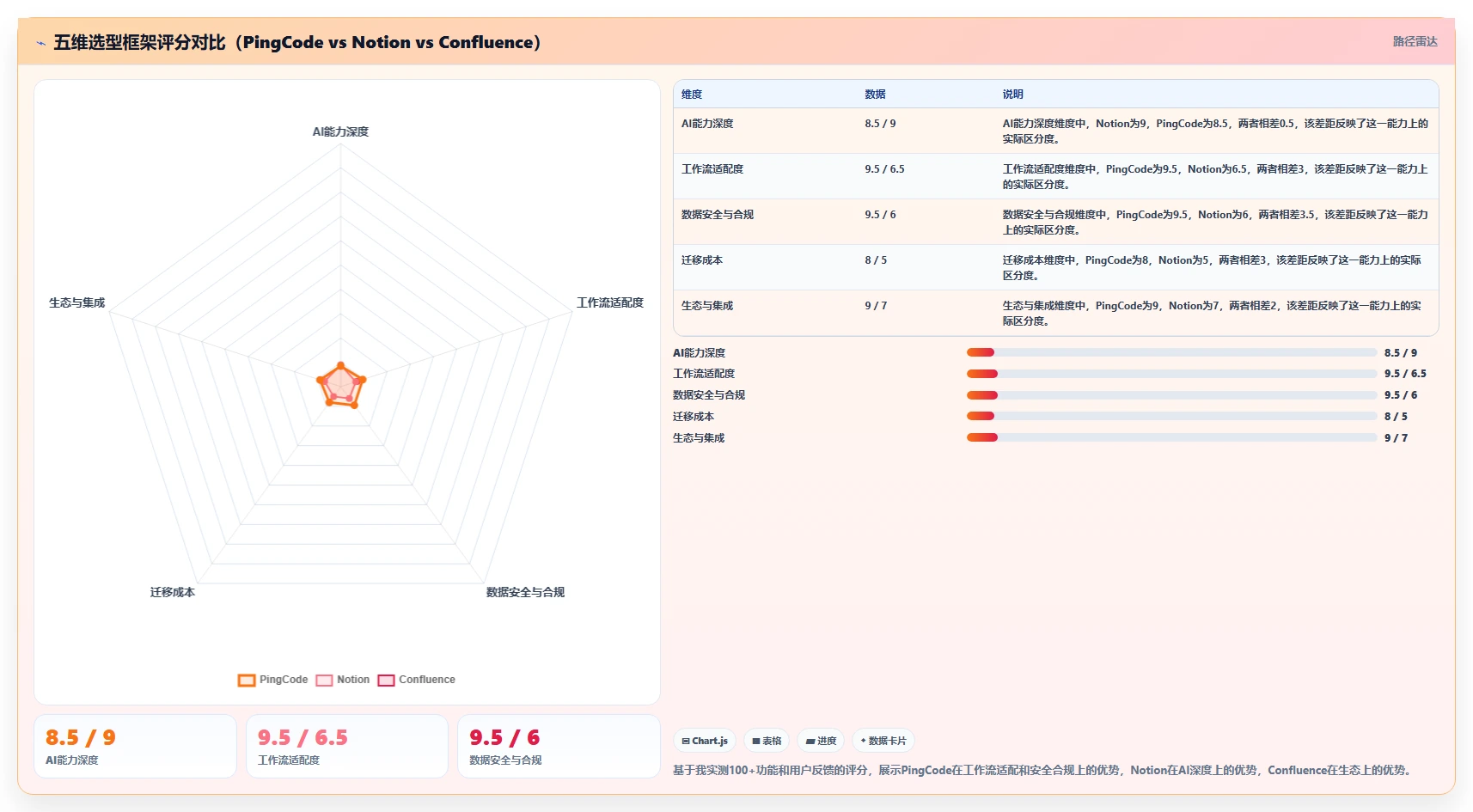The height and width of the screenshot is (812, 1473).
Task: Click the 进度 tag chip
Action: coord(821,741)
